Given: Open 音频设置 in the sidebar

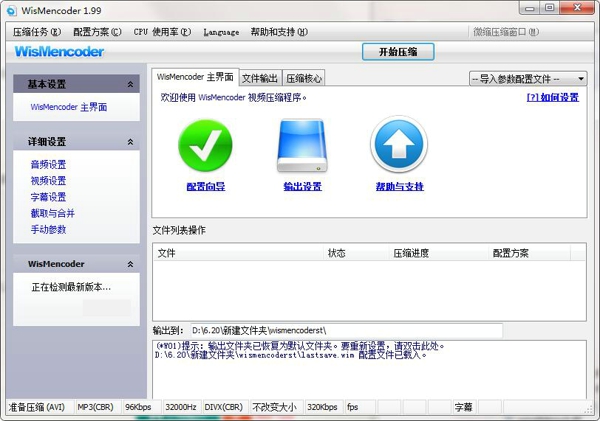Looking at the screenshot, I should [49, 165].
